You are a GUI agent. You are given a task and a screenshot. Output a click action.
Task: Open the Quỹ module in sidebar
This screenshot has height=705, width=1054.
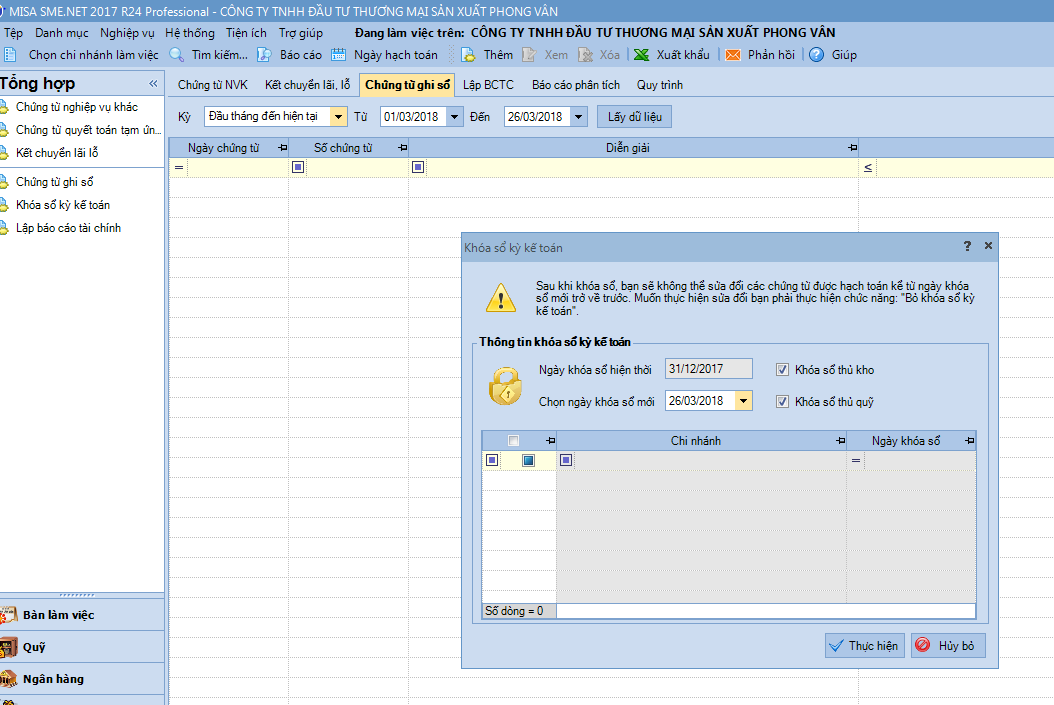(x=35, y=647)
